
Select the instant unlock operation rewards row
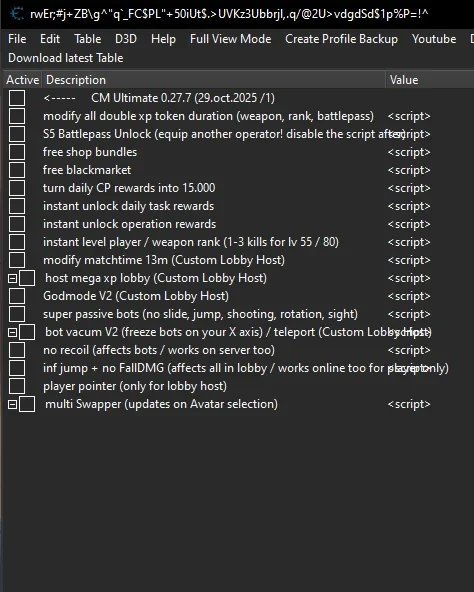[238, 224]
